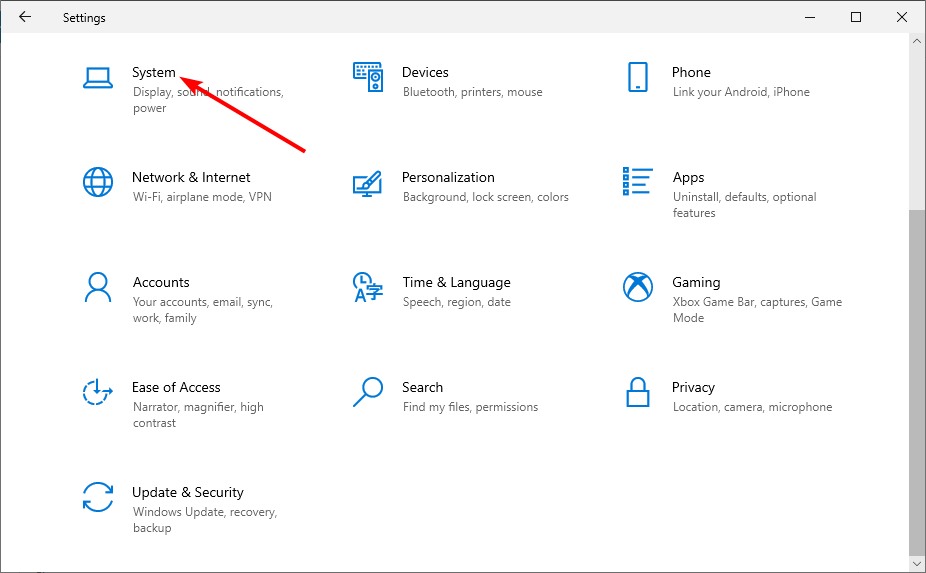Click the vertical scrollbar thumb
The image size is (926, 573).
coord(917,380)
